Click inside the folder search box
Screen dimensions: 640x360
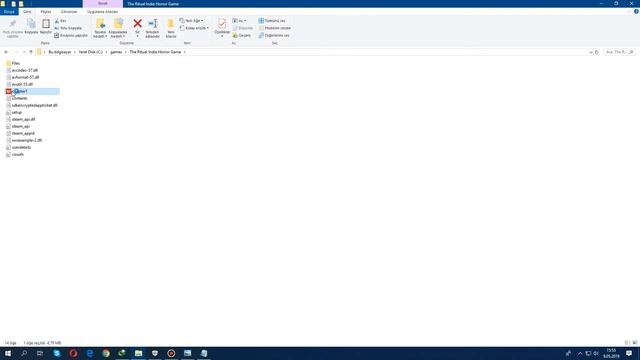pyautogui.click(x=619, y=52)
